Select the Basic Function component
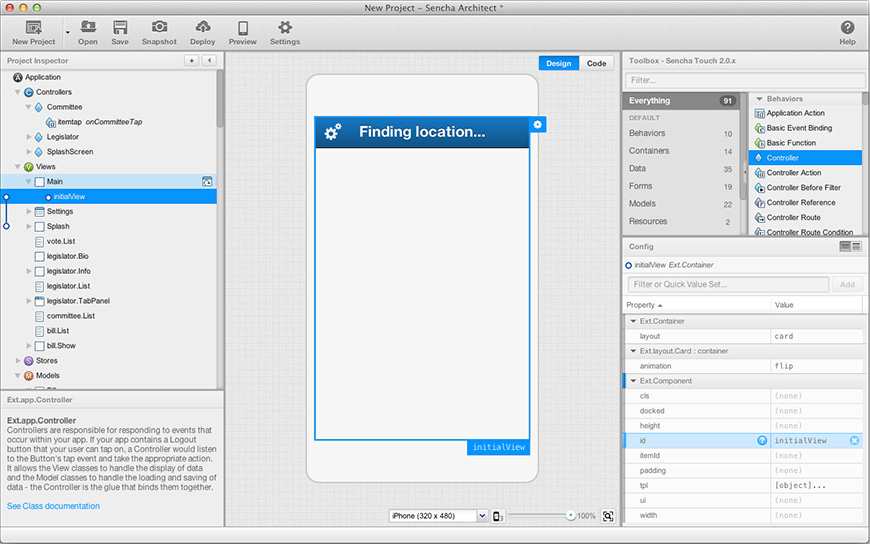 [806, 143]
